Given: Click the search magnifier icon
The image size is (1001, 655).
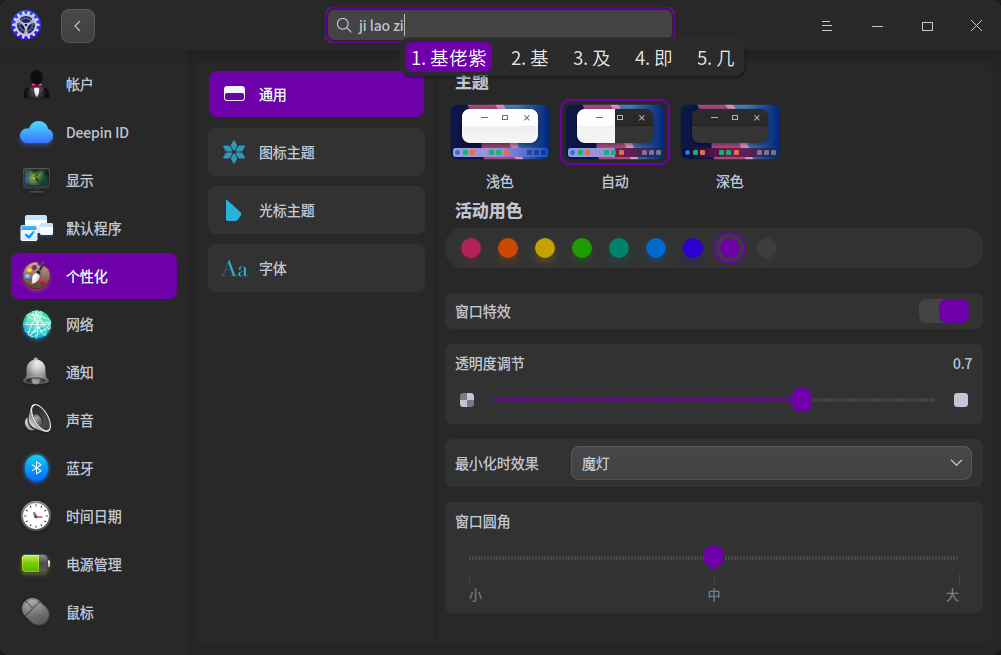Looking at the screenshot, I should (x=343, y=26).
